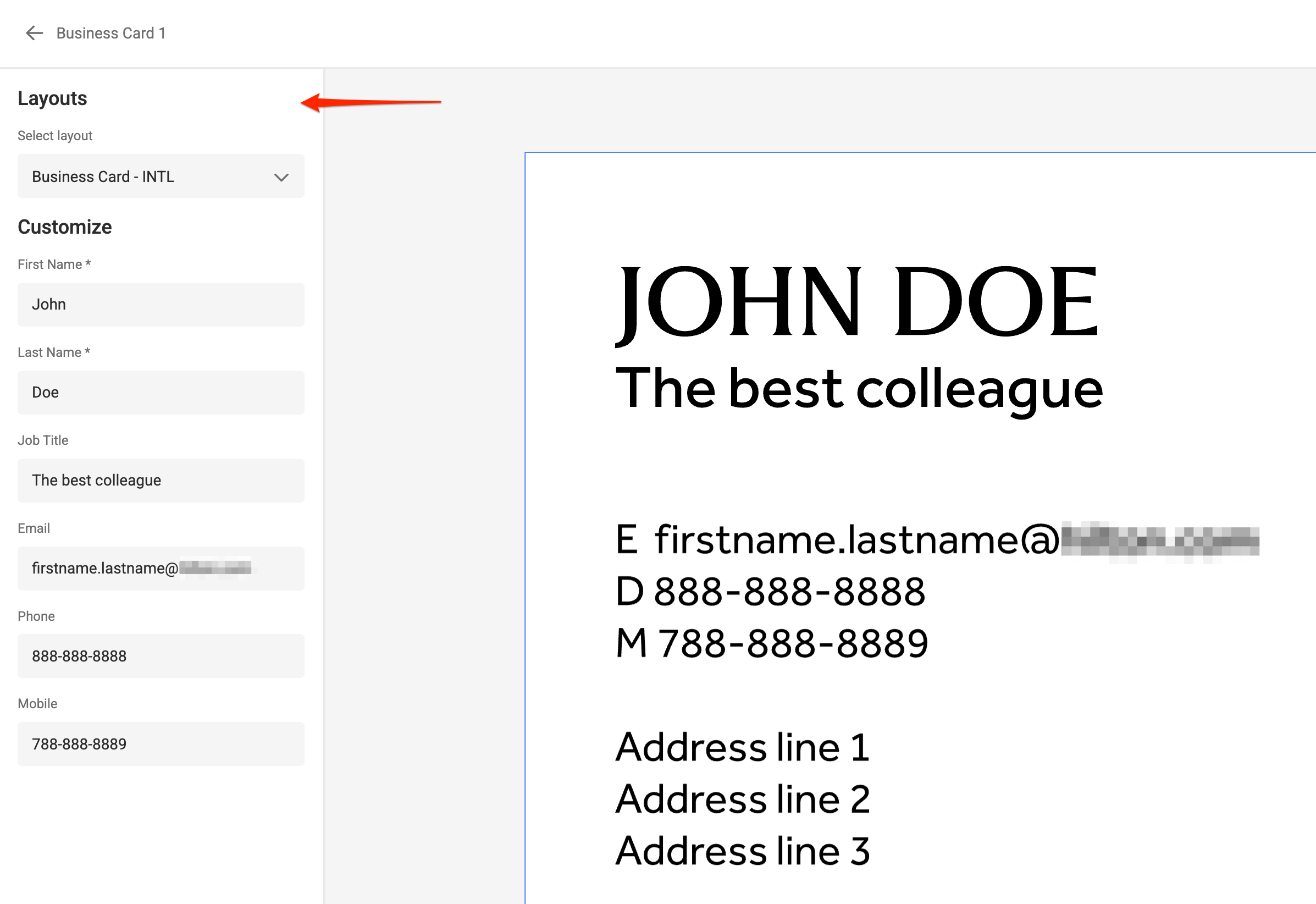Click the back arrow icon
The height and width of the screenshot is (904, 1316).
point(35,33)
